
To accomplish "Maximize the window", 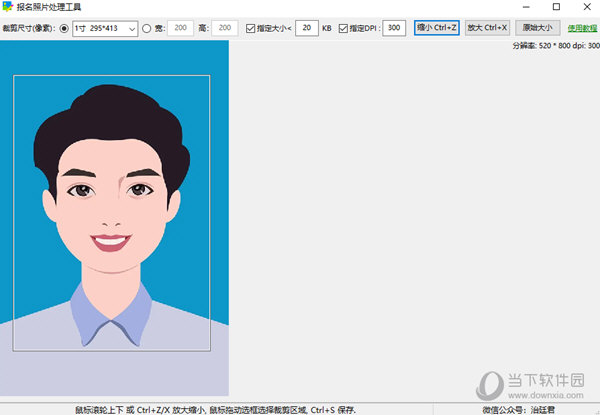I will [x=556, y=7].
